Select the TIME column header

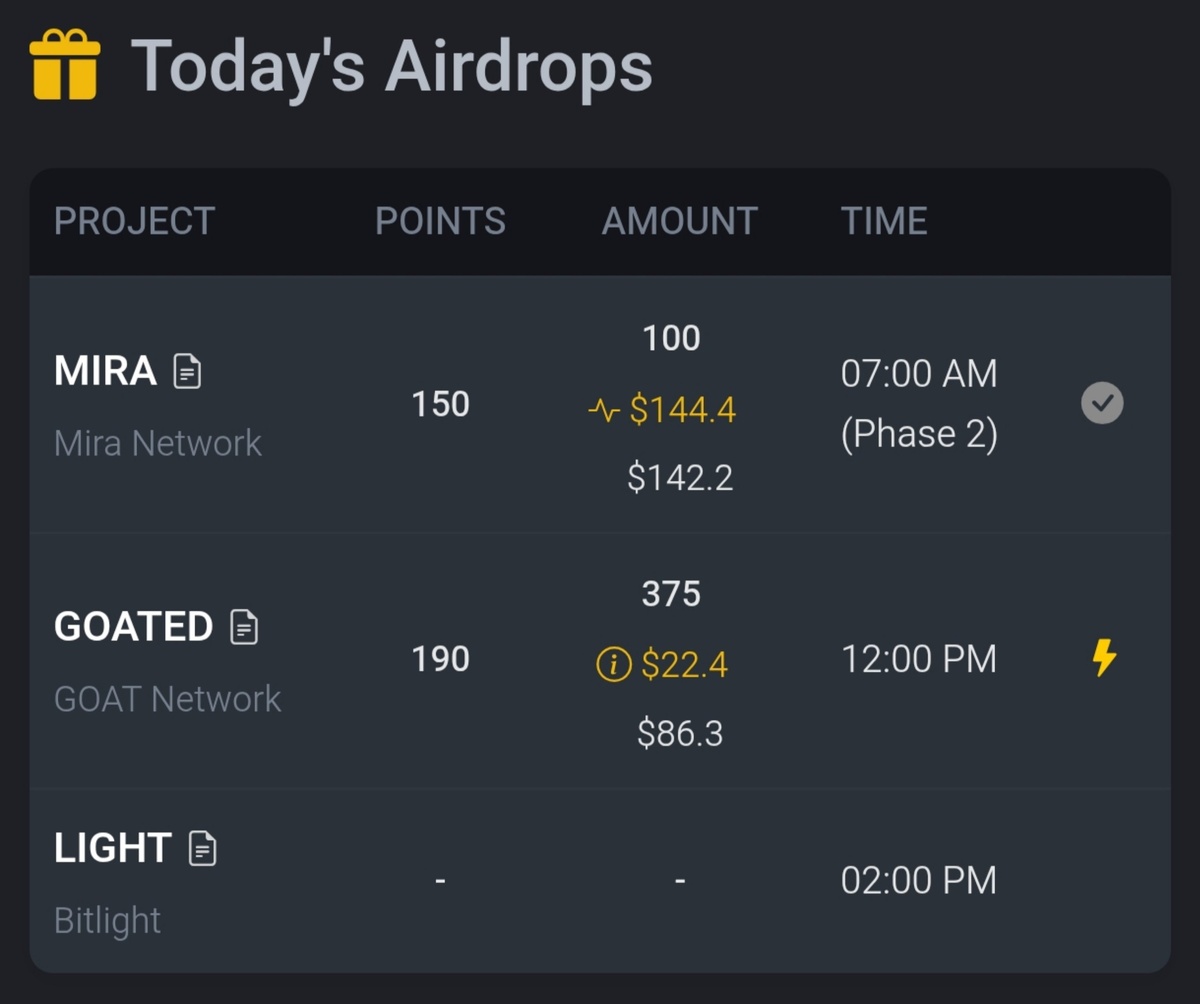[884, 221]
